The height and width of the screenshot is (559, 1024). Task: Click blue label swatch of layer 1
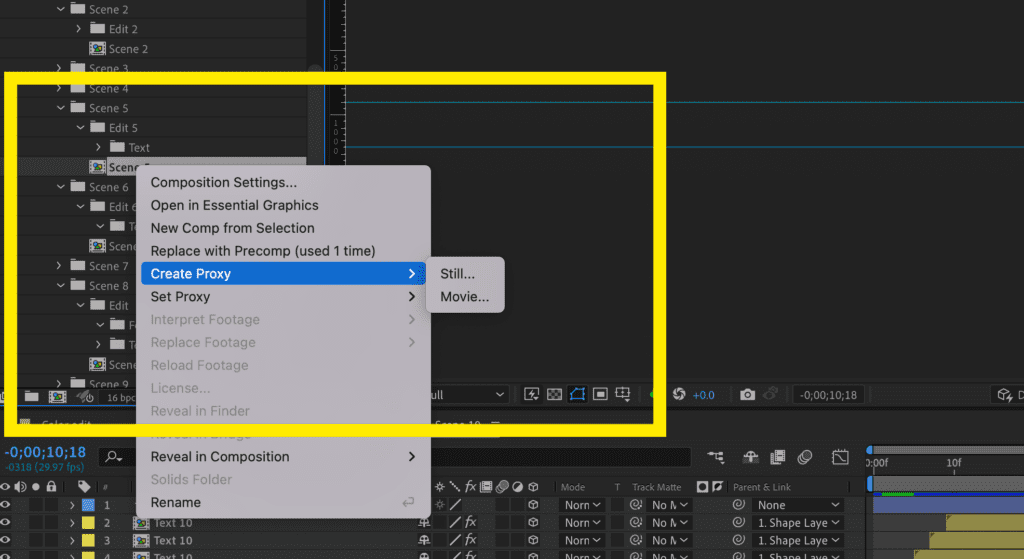tap(88, 505)
